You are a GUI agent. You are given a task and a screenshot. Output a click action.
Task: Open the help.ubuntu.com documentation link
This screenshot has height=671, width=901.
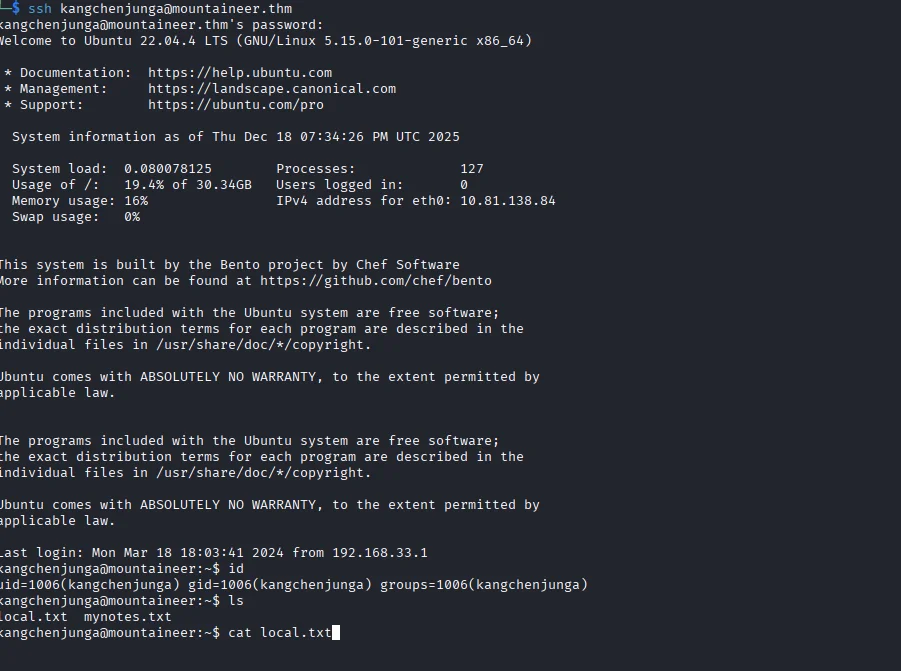pos(240,73)
